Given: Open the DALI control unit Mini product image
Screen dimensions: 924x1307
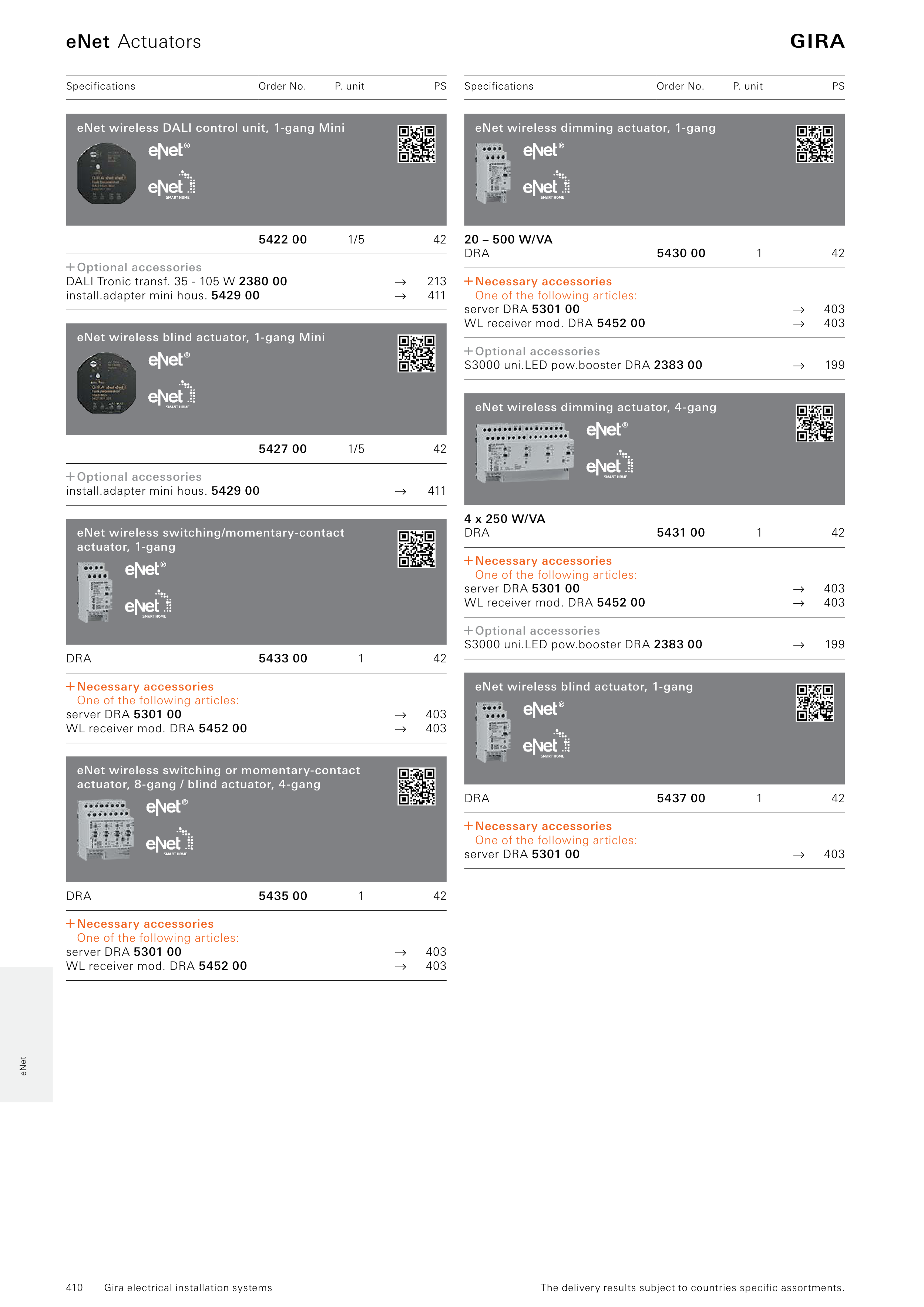Looking at the screenshot, I should (107, 174).
